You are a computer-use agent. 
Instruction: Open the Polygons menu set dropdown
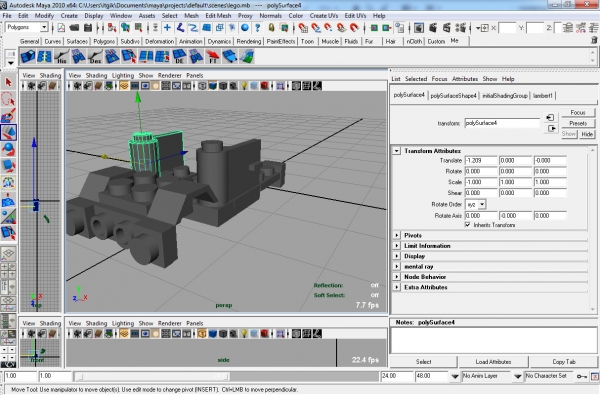(44, 27)
